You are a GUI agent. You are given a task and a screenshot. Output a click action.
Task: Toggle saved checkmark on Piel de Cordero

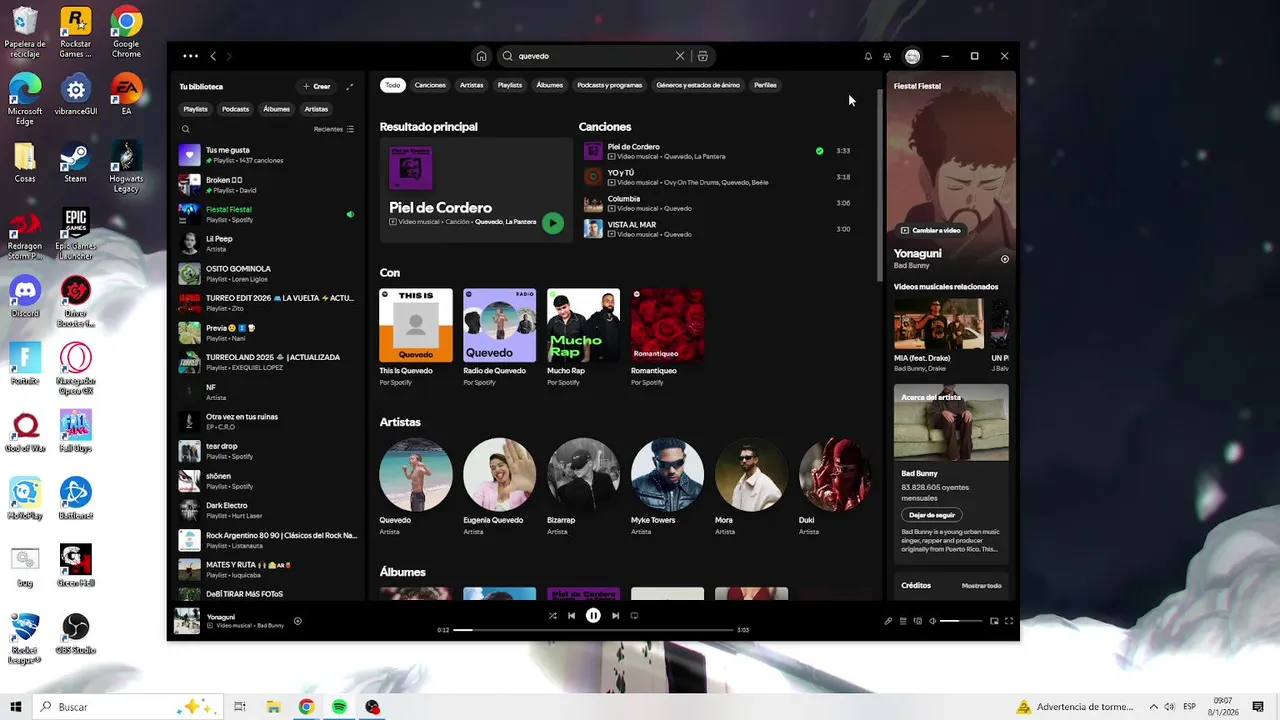(x=820, y=151)
